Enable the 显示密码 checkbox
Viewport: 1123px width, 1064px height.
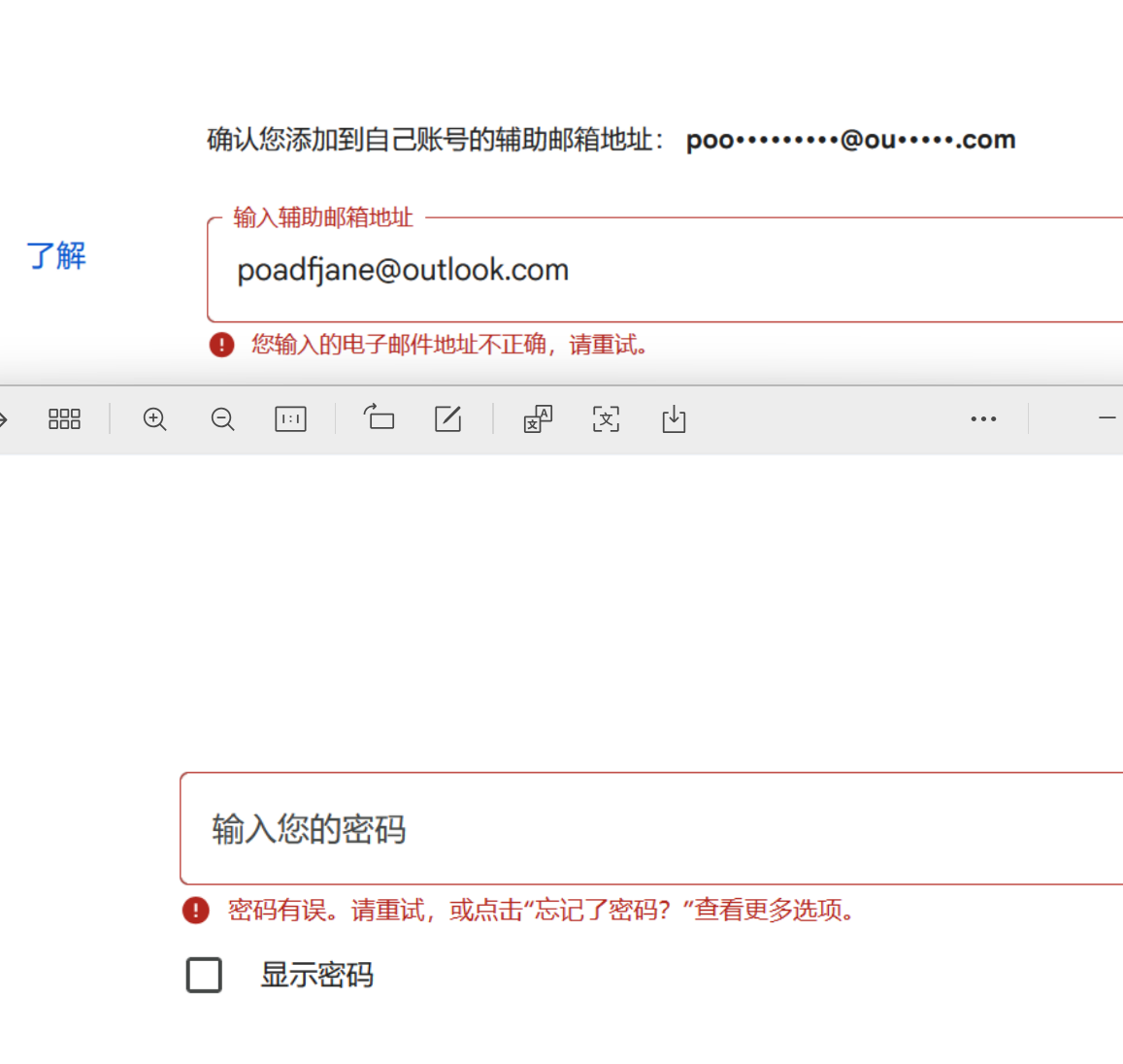point(204,975)
